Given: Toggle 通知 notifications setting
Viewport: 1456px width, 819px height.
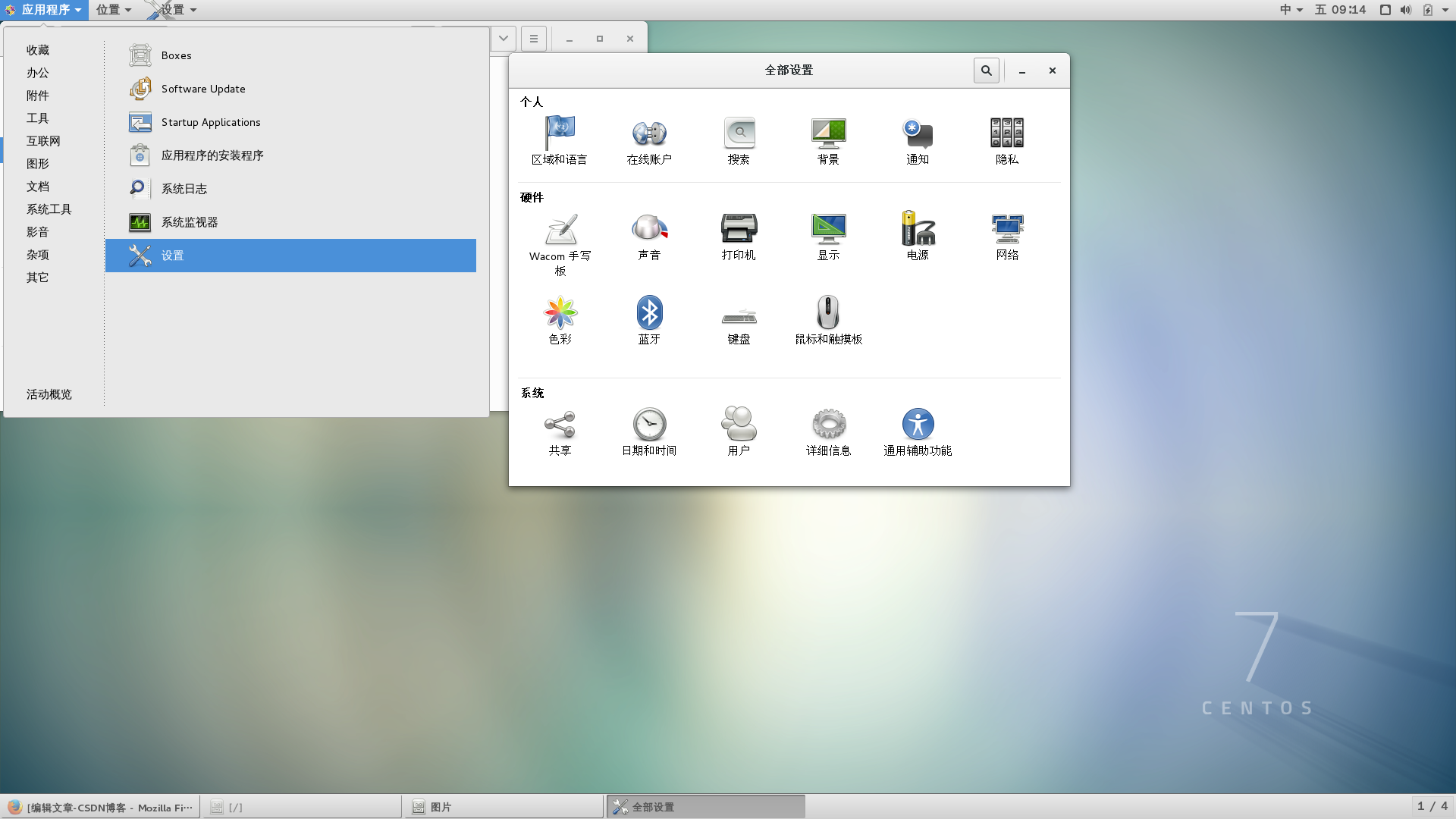Looking at the screenshot, I should point(917,138).
